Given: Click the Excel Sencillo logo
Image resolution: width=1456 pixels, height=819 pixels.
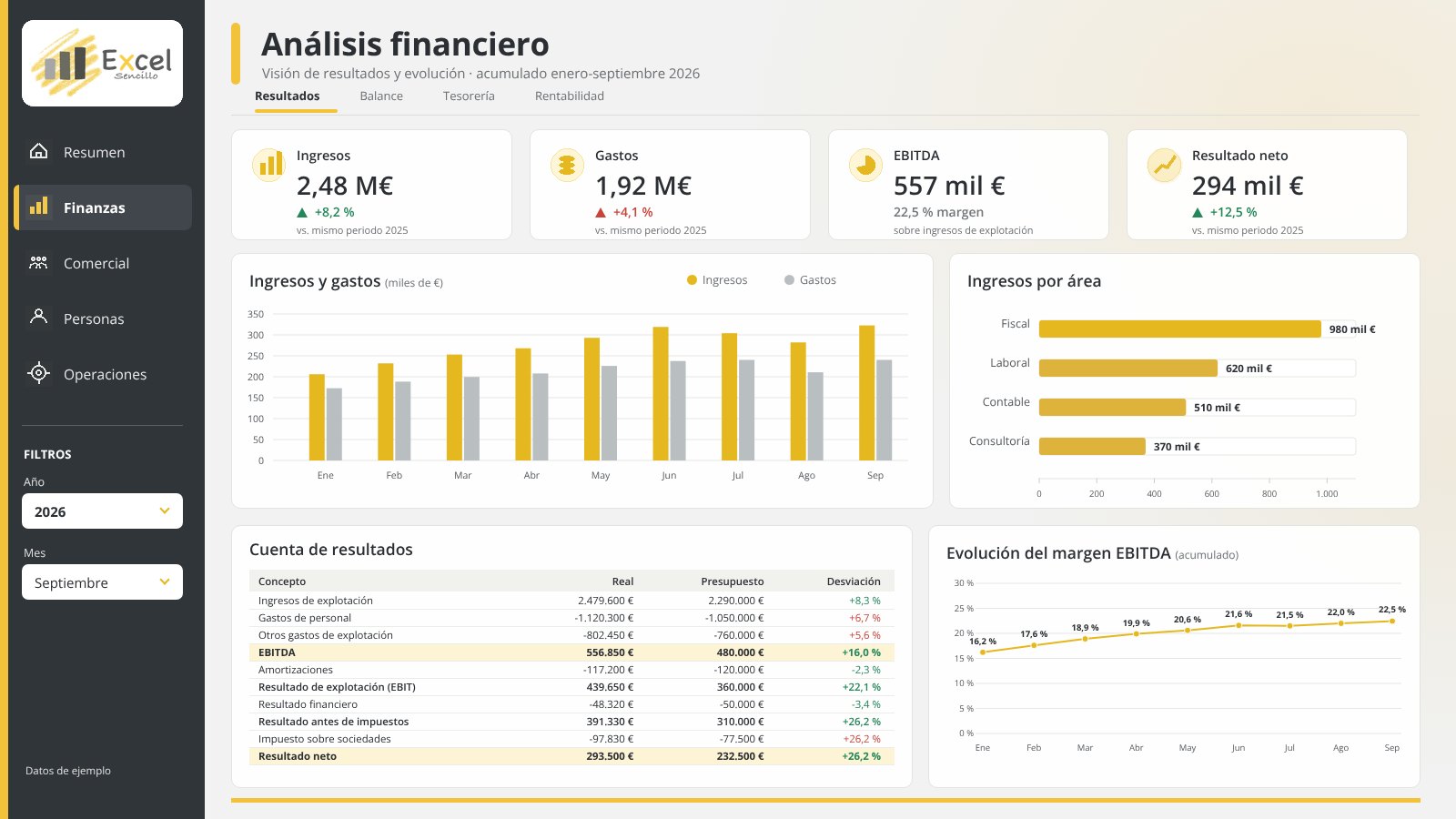Looking at the screenshot, I should 102,63.
